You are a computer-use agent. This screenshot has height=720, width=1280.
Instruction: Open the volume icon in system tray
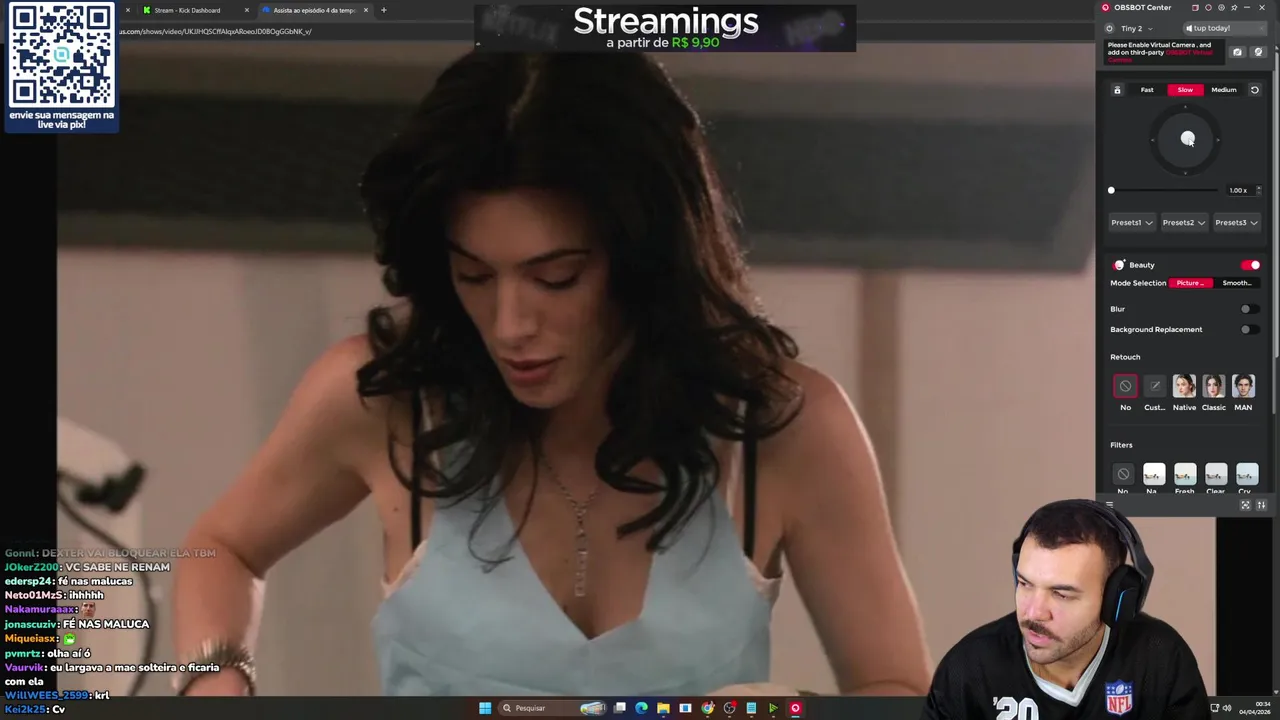pyautogui.click(x=1227, y=708)
